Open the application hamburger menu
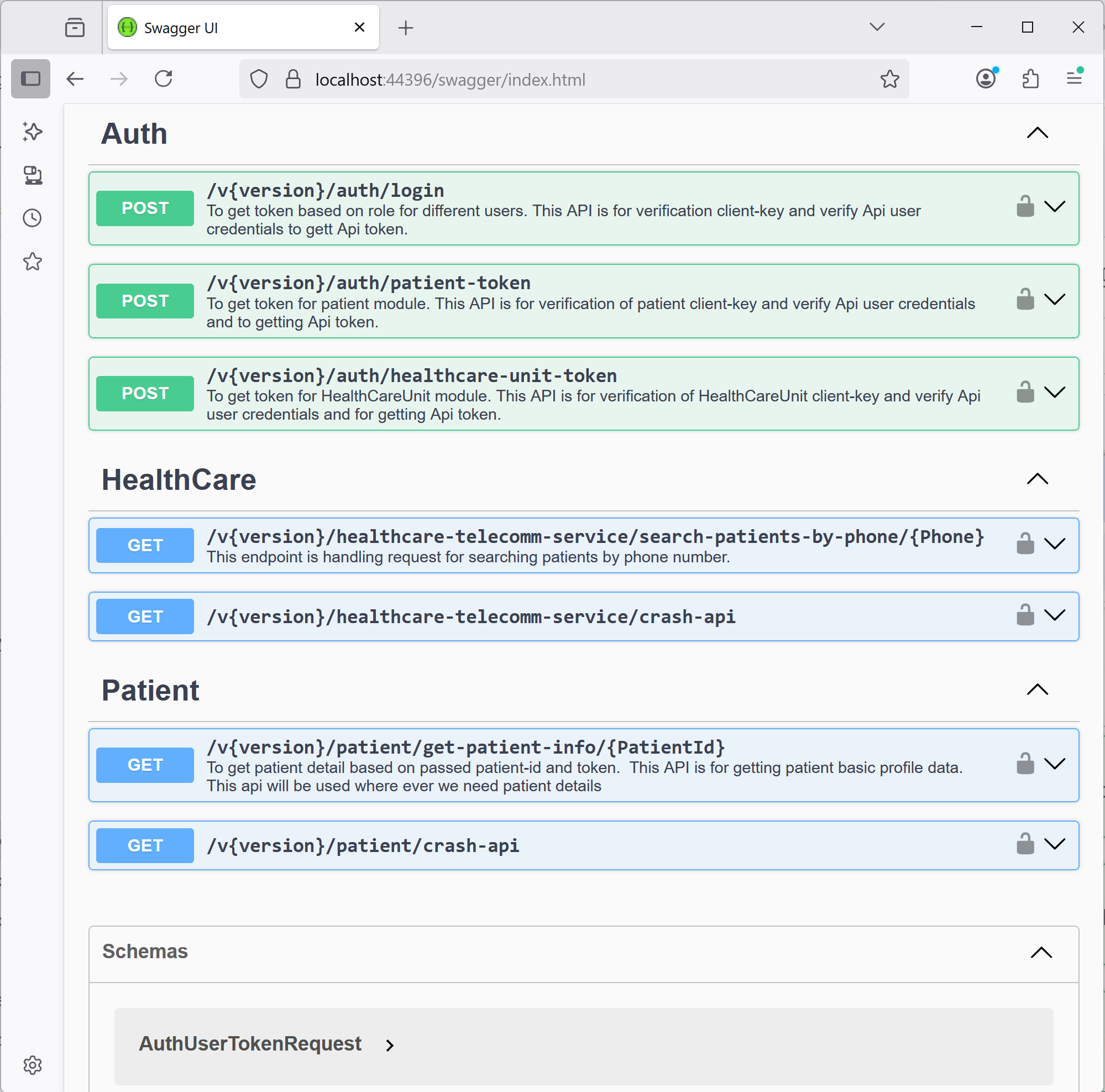This screenshot has width=1105, height=1092. (x=1074, y=79)
